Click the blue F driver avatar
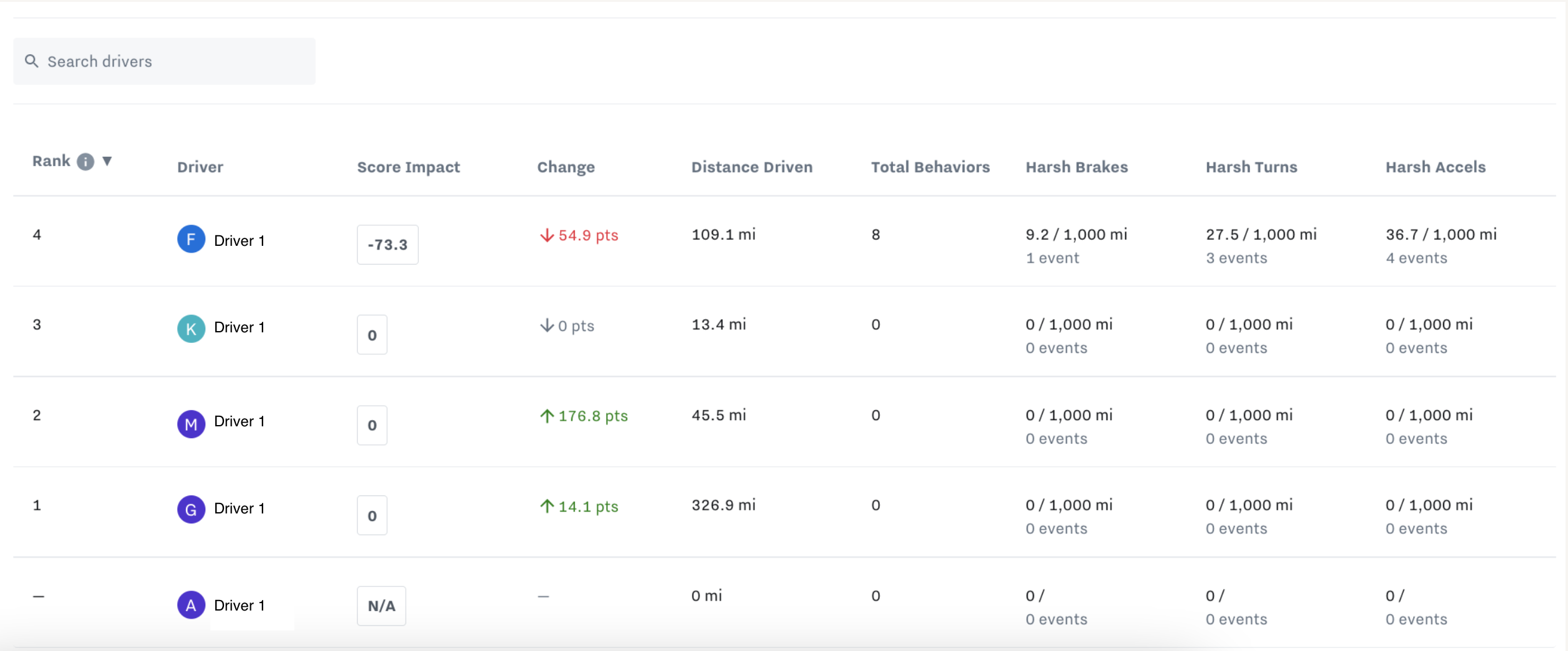This screenshot has width=1568, height=651. point(191,240)
